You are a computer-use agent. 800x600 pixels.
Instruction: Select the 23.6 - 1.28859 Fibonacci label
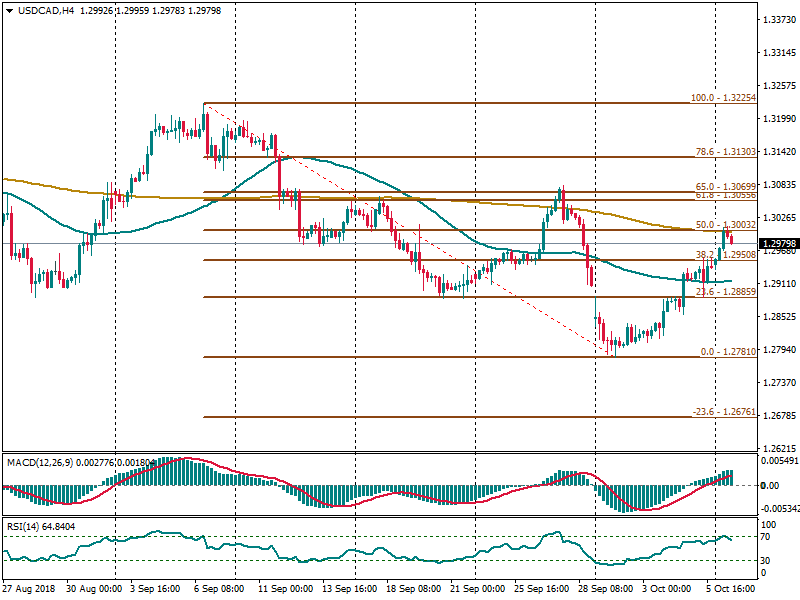coord(724,292)
